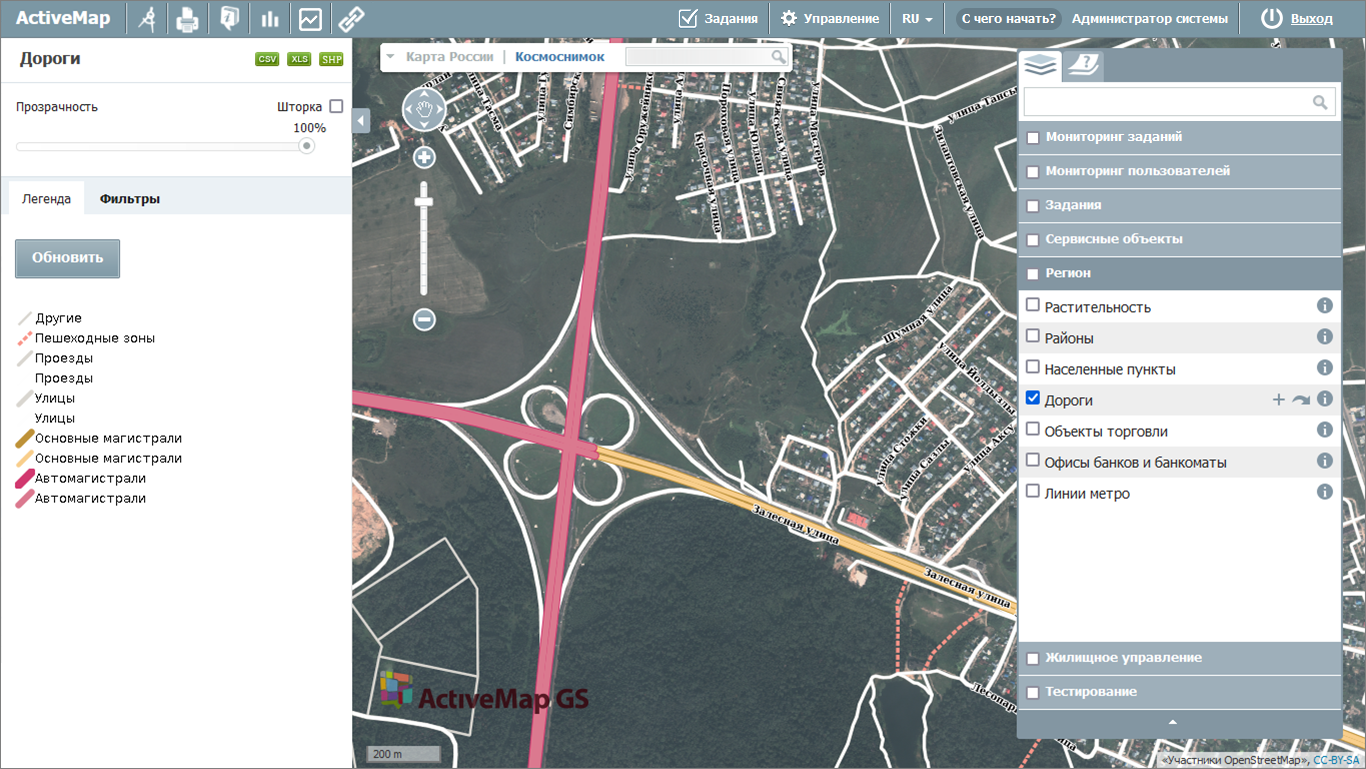Export Дороги layer as CSV

[267, 59]
